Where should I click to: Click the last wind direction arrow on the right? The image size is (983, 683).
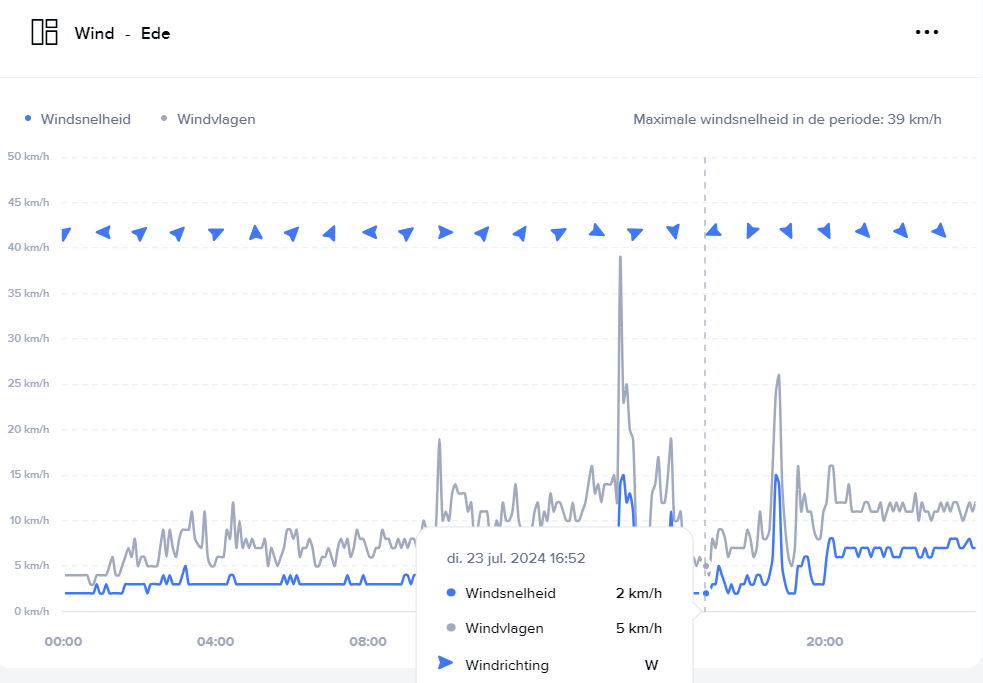[939, 231]
